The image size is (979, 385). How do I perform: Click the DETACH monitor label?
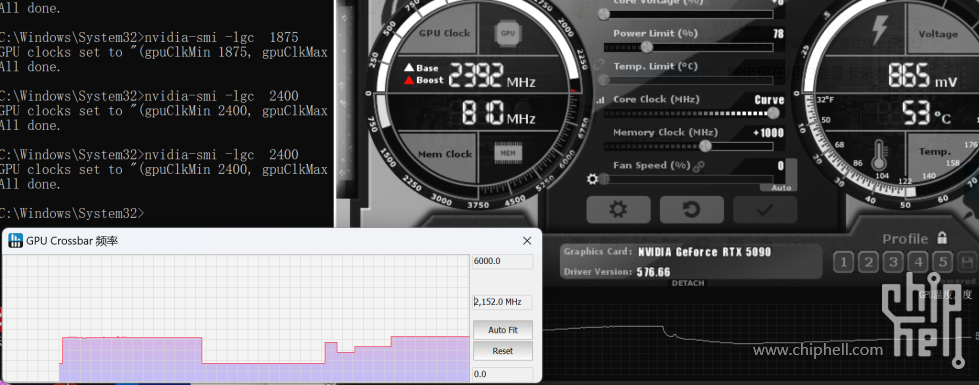[688, 283]
